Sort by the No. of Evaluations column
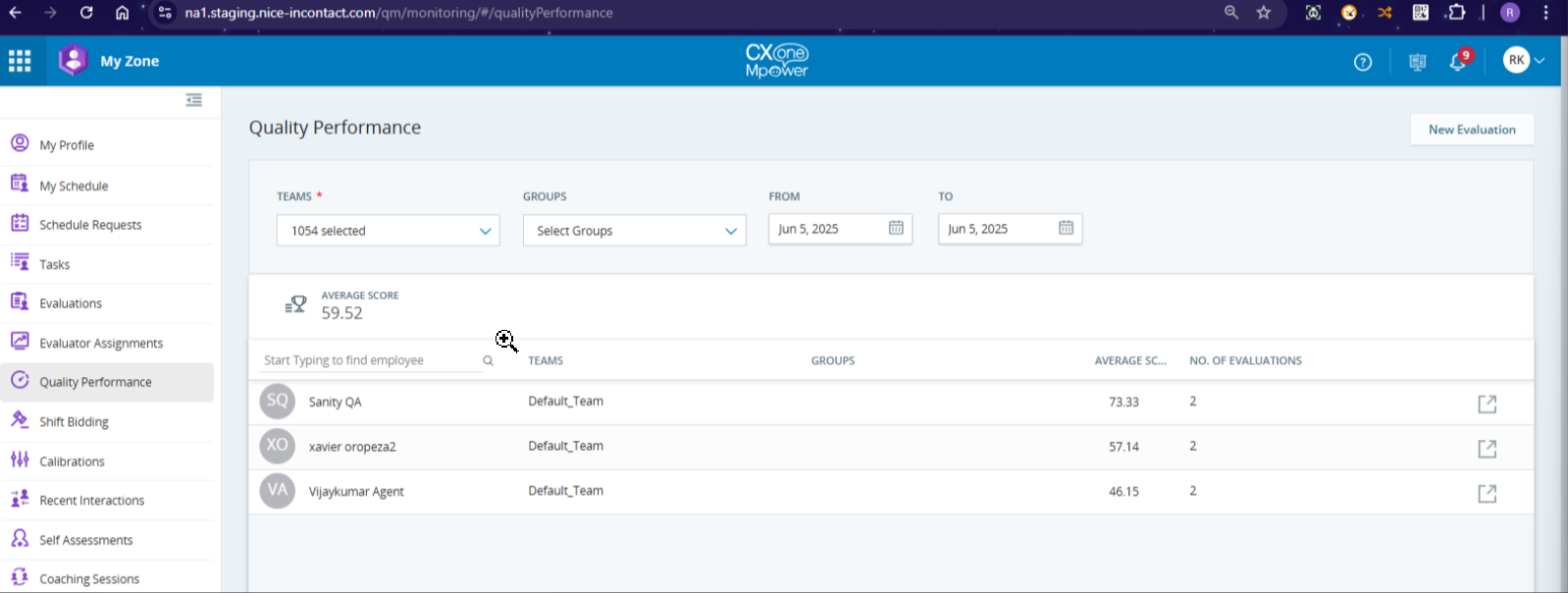This screenshot has width=1568, height=593. pos(1245,360)
